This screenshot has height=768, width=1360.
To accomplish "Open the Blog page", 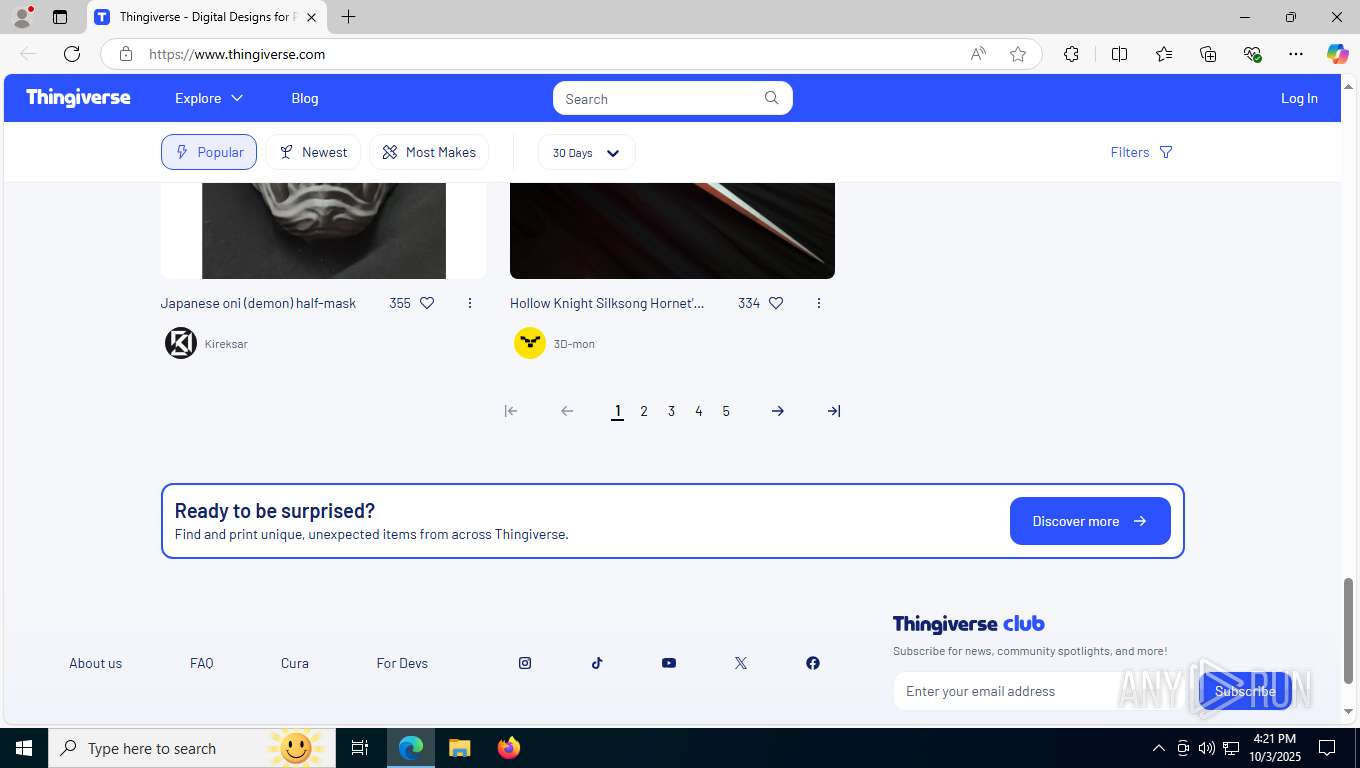I will point(305,98).
